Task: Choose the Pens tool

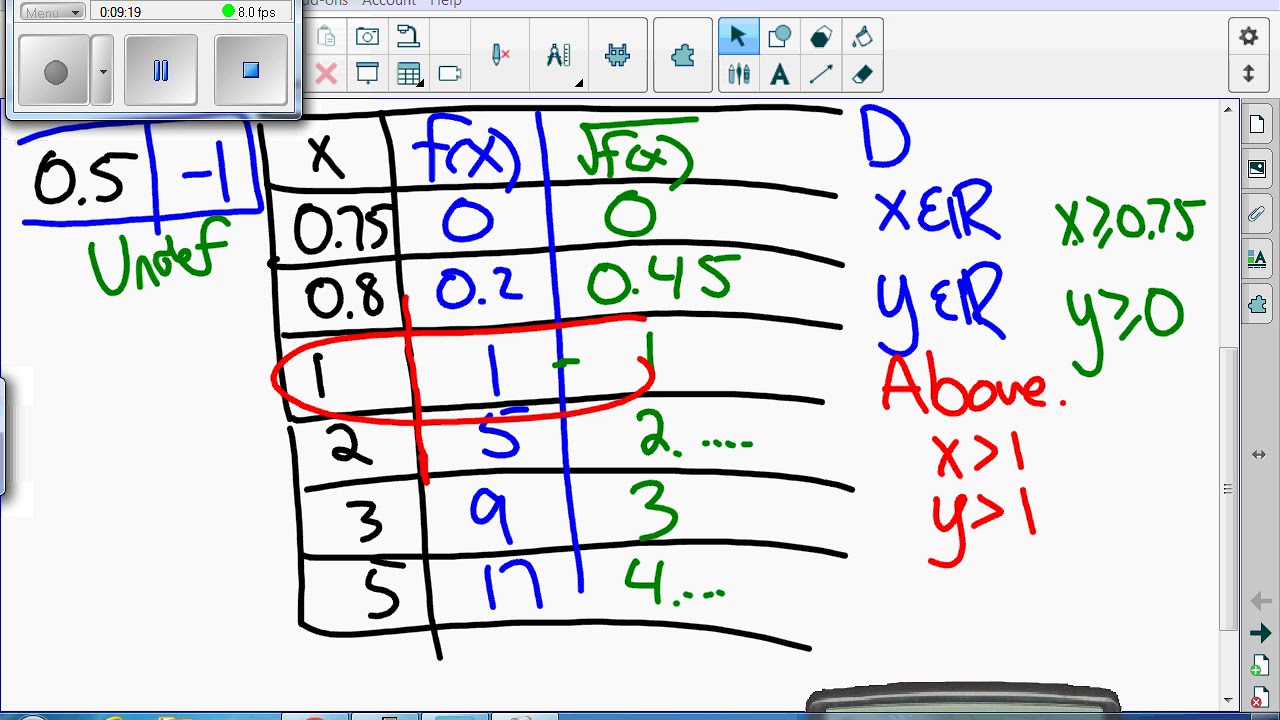Action: click(x=738, y=74)
